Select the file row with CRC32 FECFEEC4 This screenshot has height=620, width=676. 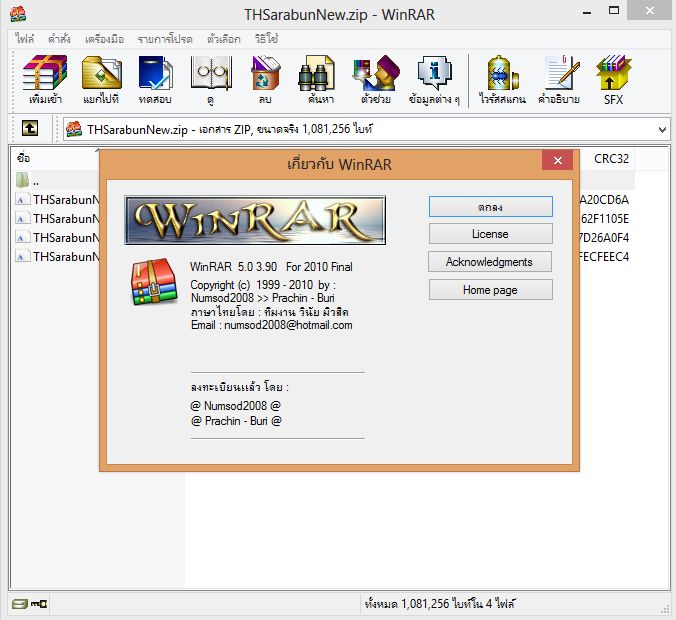322,257
